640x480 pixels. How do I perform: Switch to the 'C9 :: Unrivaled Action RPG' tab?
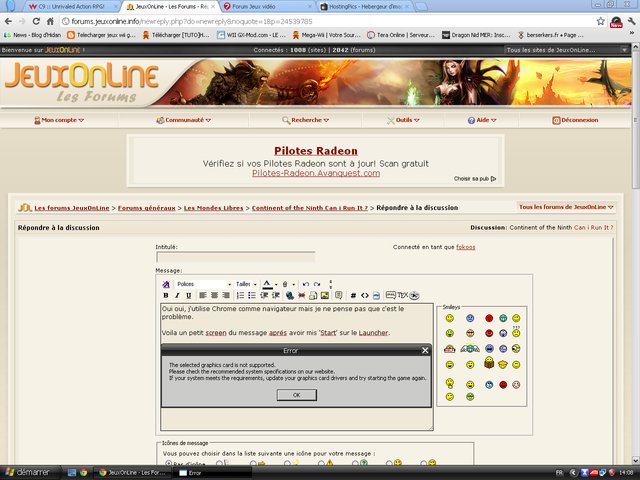tap(71, 7)
